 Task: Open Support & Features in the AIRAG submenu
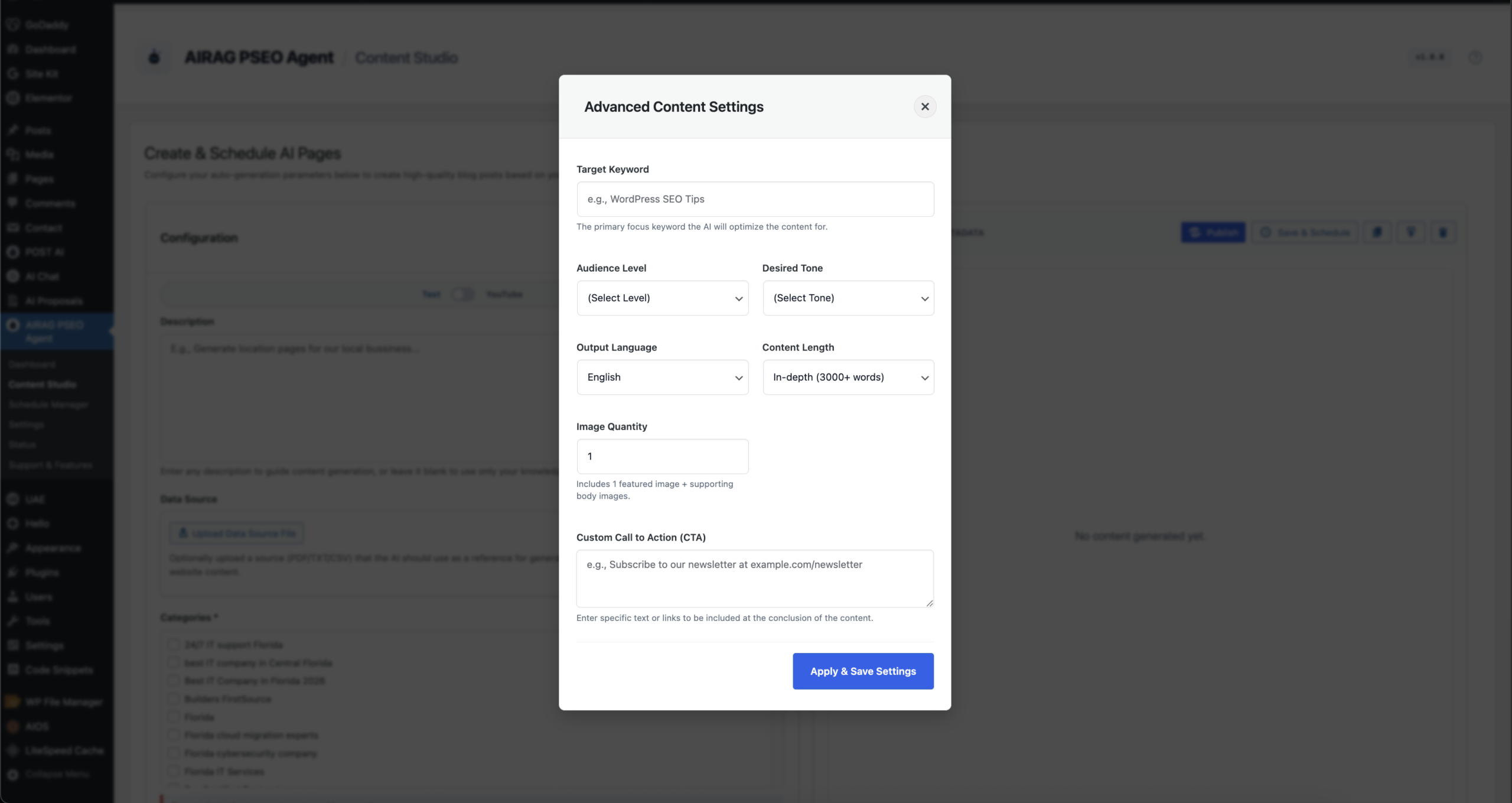tap(50, 465)
